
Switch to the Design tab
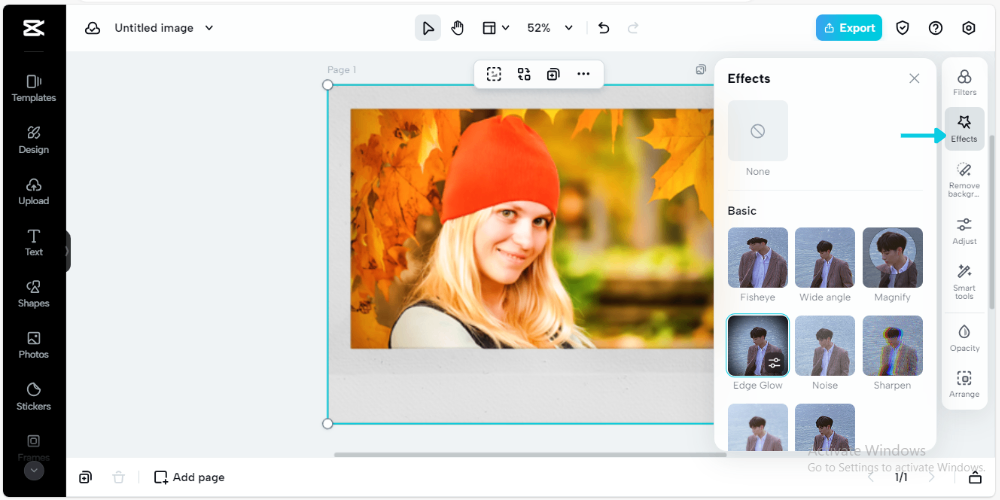pyautogui.click(x=33, y=139)
